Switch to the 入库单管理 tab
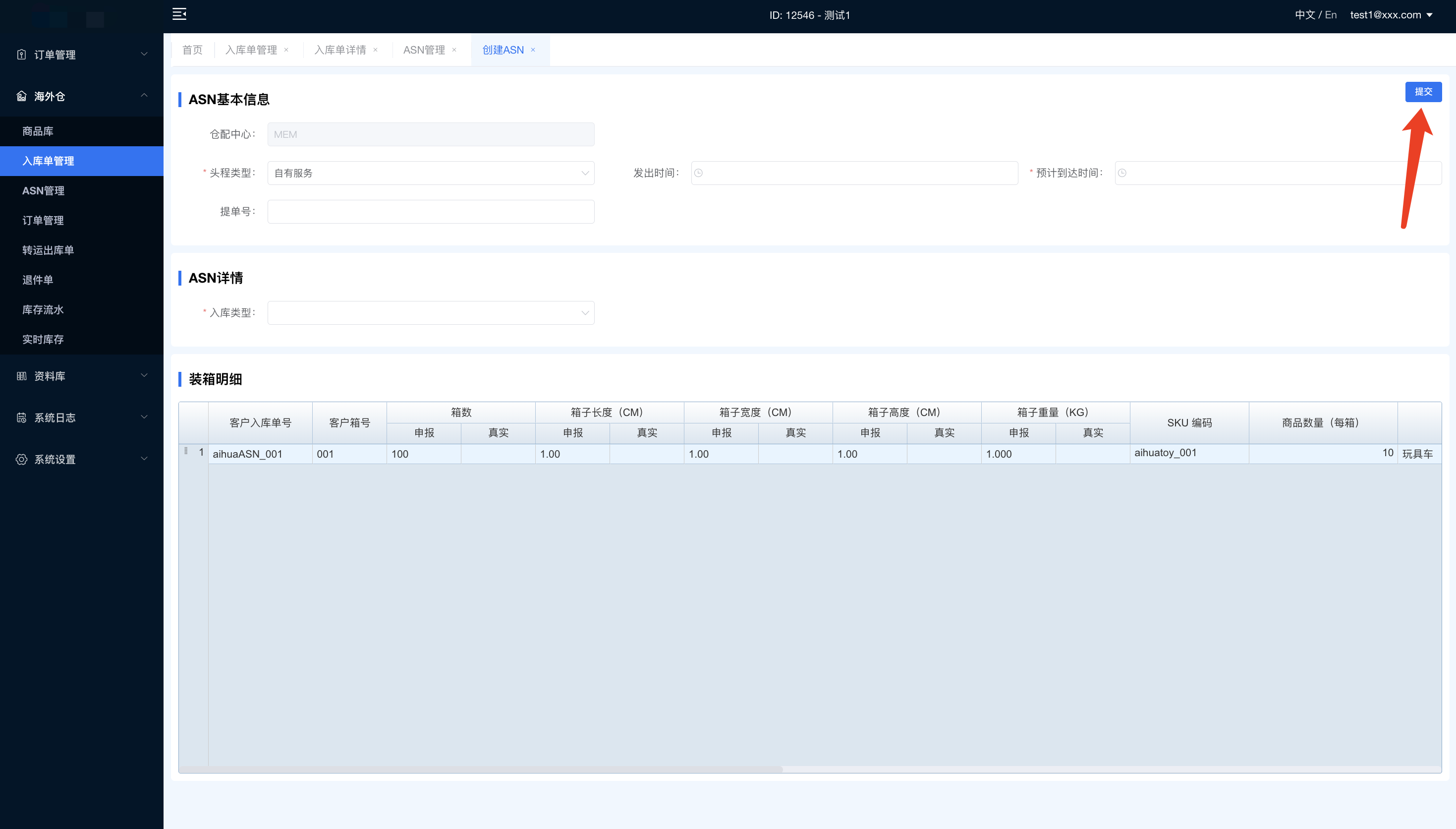This screenshot has width=1456, height=829. (x=251, y=50)
